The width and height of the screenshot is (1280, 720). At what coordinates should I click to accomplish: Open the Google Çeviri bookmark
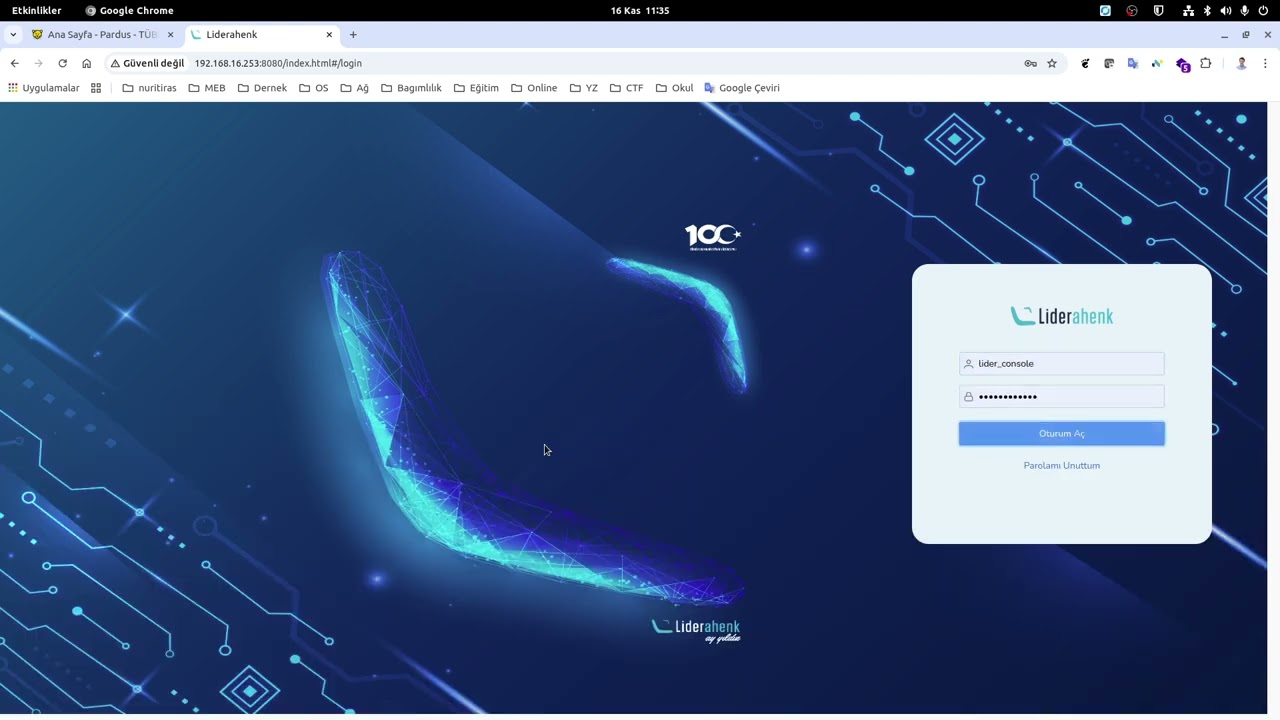click(x=741, y=88)
